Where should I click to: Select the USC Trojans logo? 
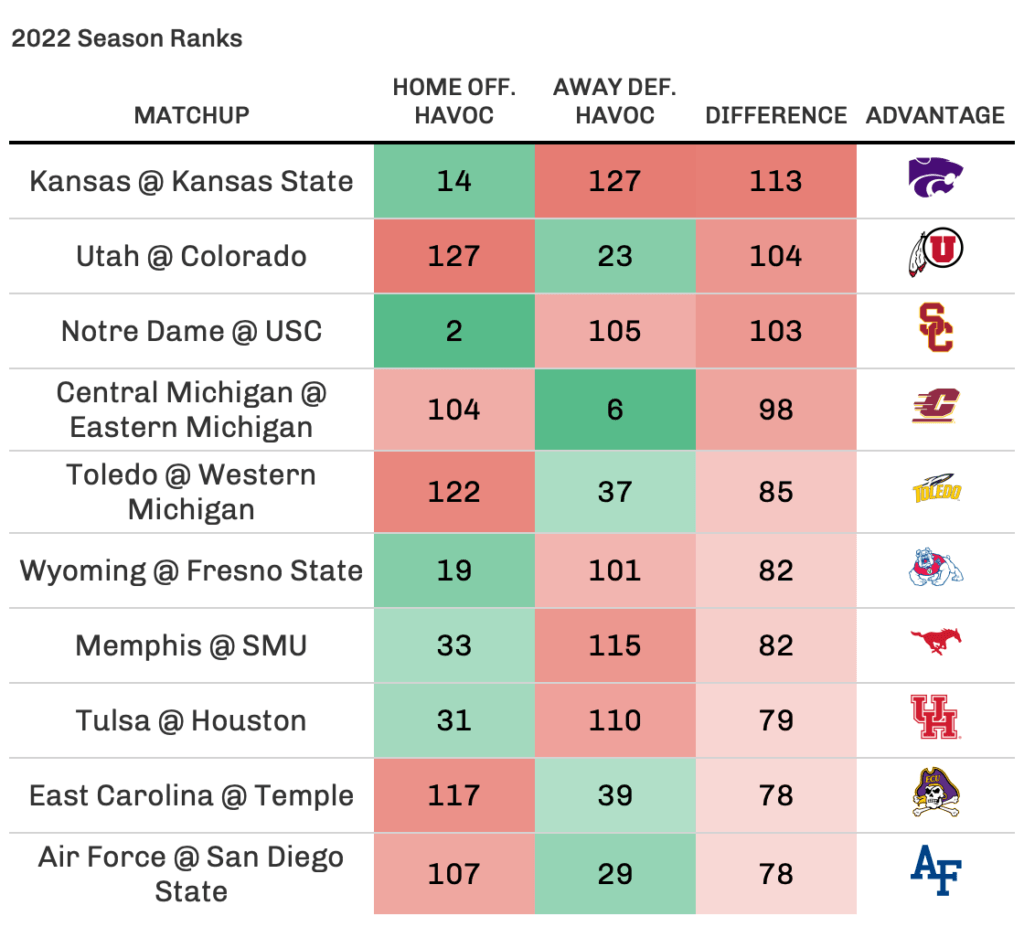point(935,330)
